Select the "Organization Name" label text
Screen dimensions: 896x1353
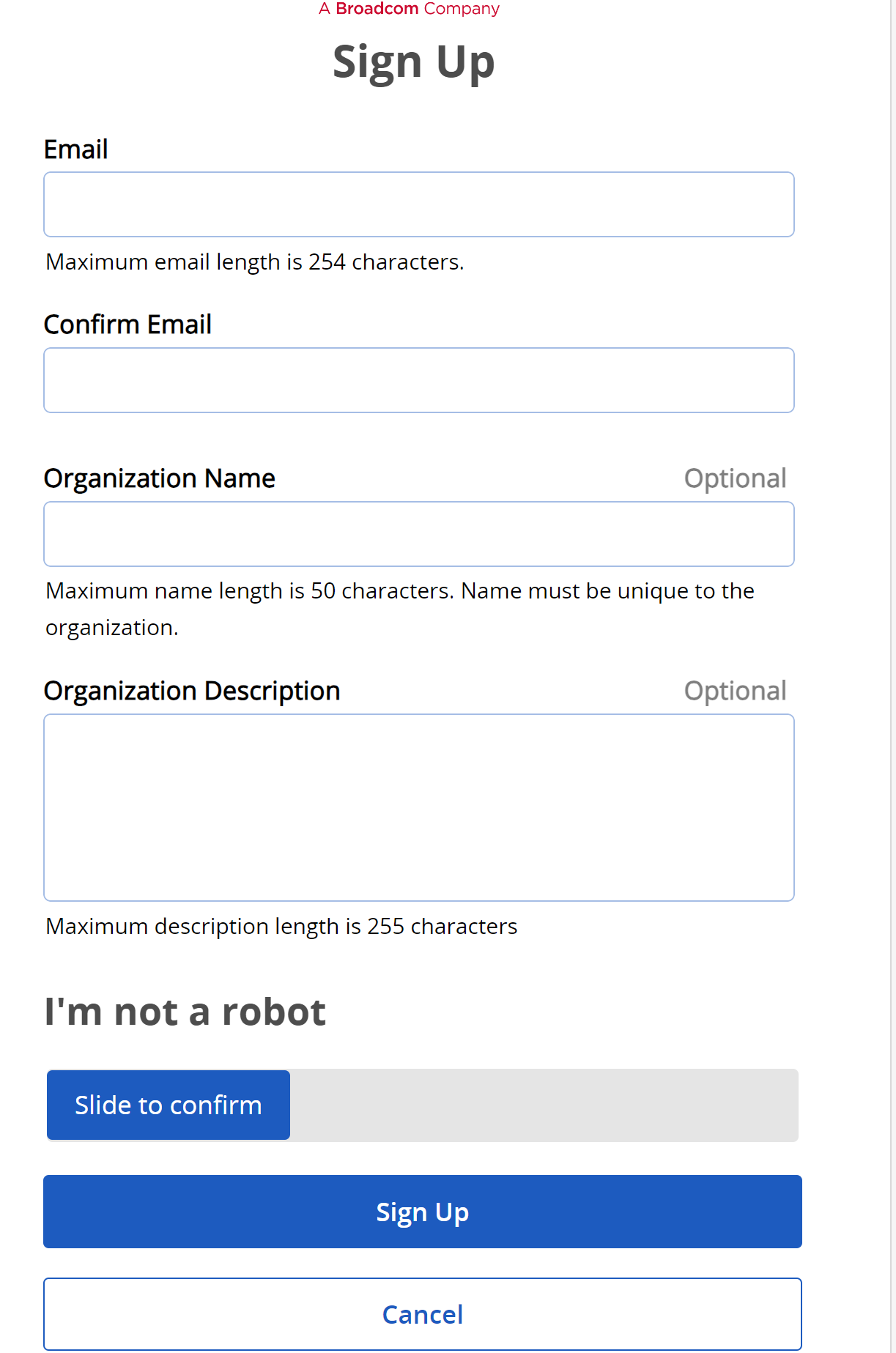point(159,478)
